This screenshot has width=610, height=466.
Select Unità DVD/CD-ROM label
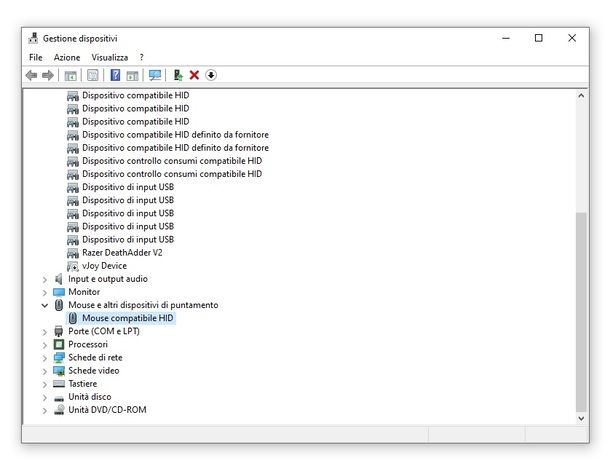pos(107,410)
